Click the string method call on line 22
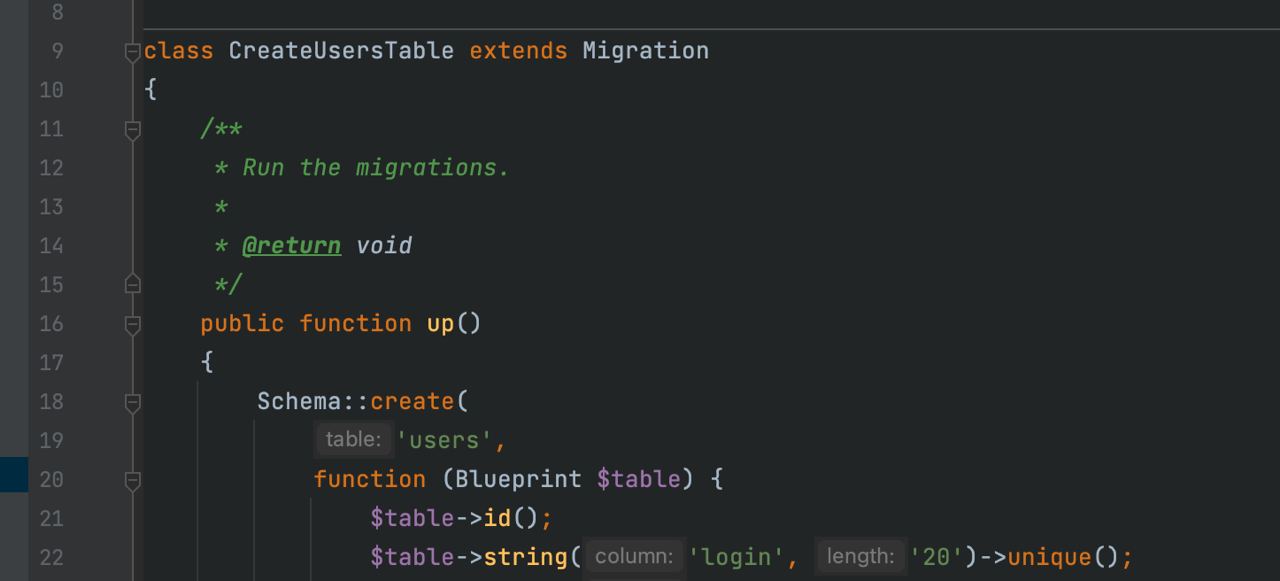 click(525, 557)
